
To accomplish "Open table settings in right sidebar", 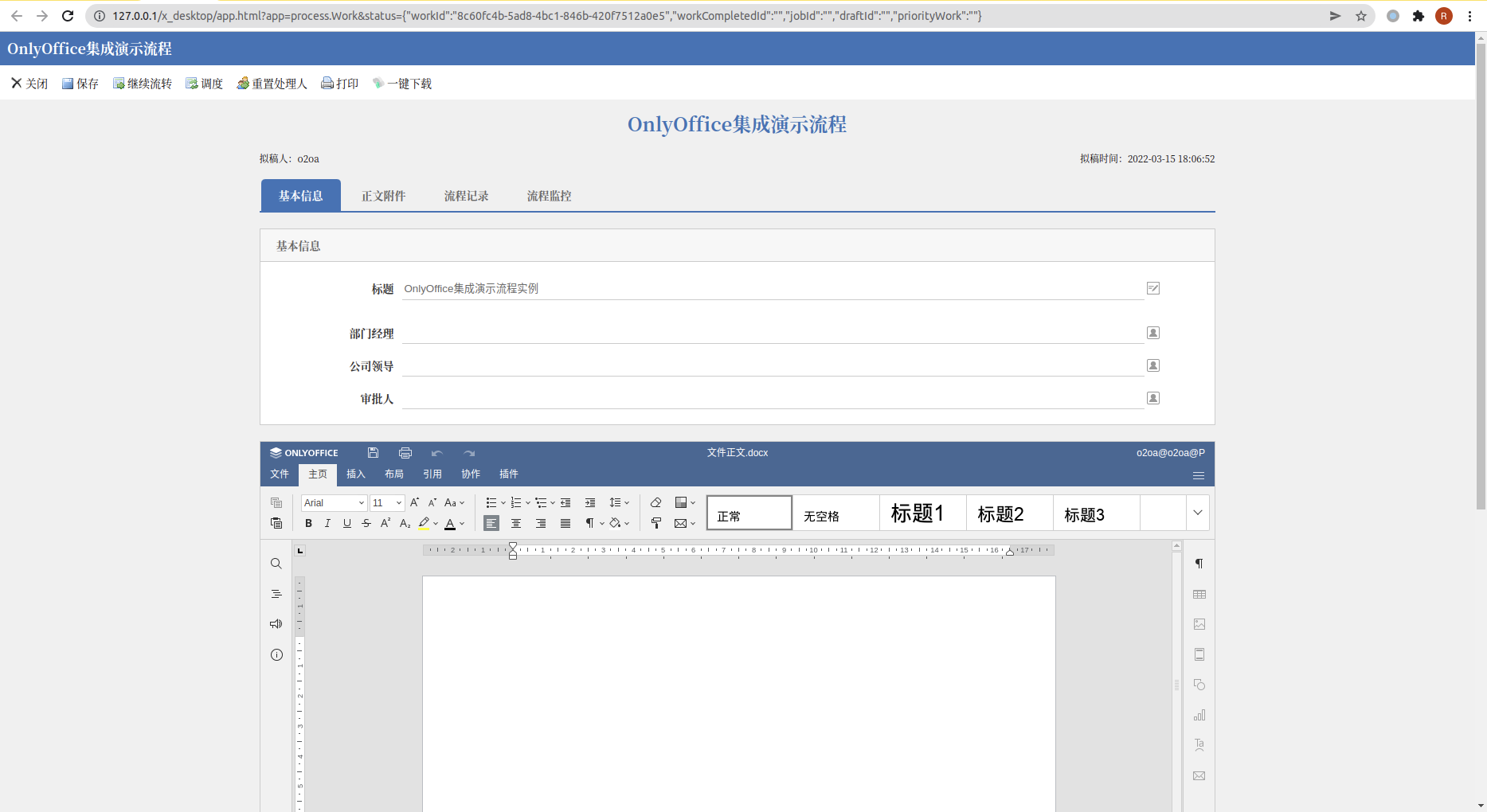I will click(1199, 595).
